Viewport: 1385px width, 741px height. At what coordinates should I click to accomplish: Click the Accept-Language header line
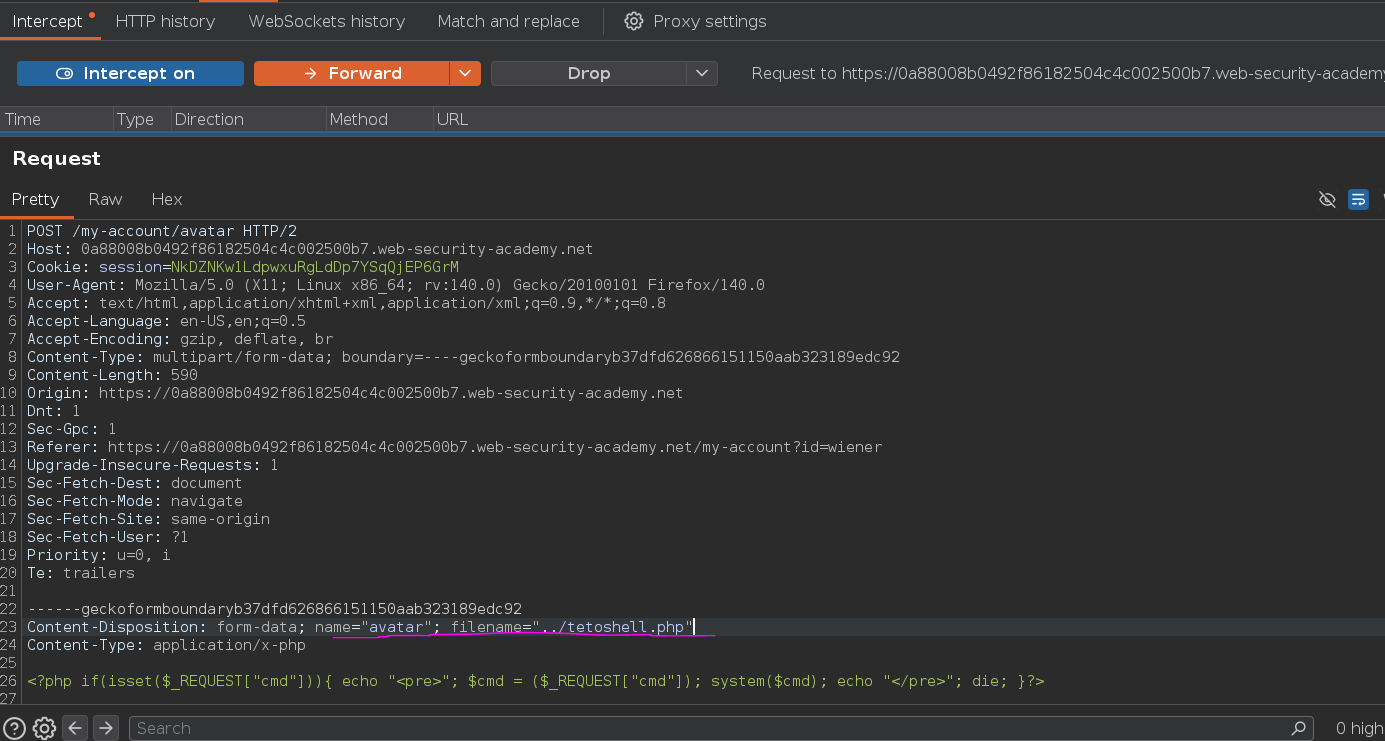click(166, 321)
